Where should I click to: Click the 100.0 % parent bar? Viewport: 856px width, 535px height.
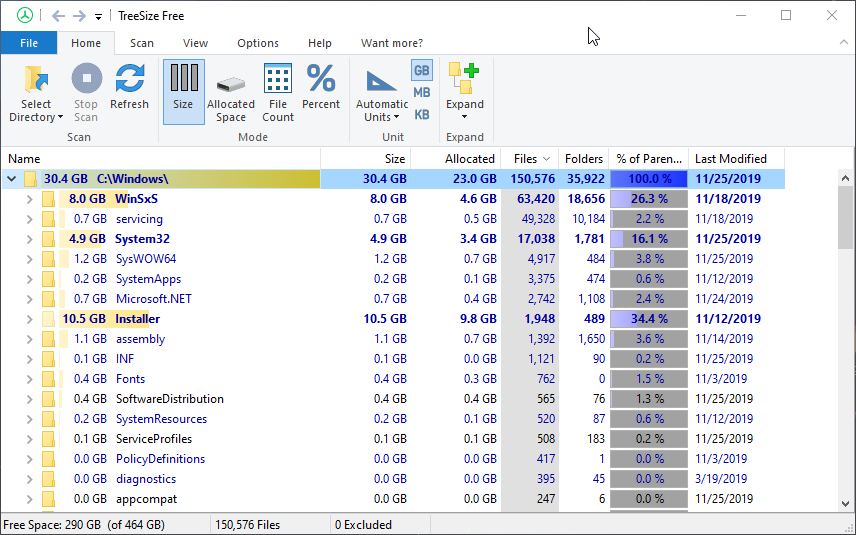649,179
